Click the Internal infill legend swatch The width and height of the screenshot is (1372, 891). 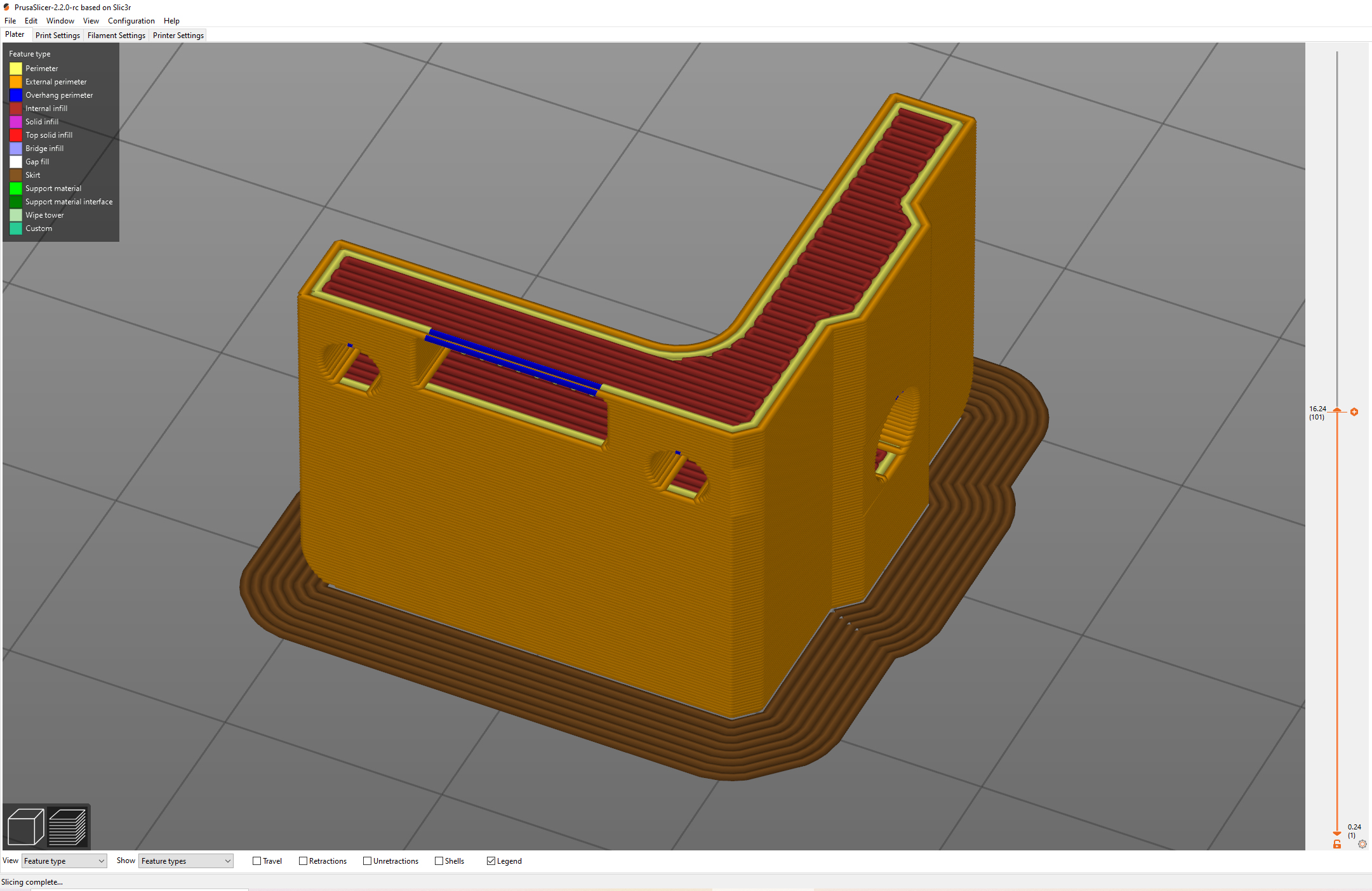tap(16, 109)
